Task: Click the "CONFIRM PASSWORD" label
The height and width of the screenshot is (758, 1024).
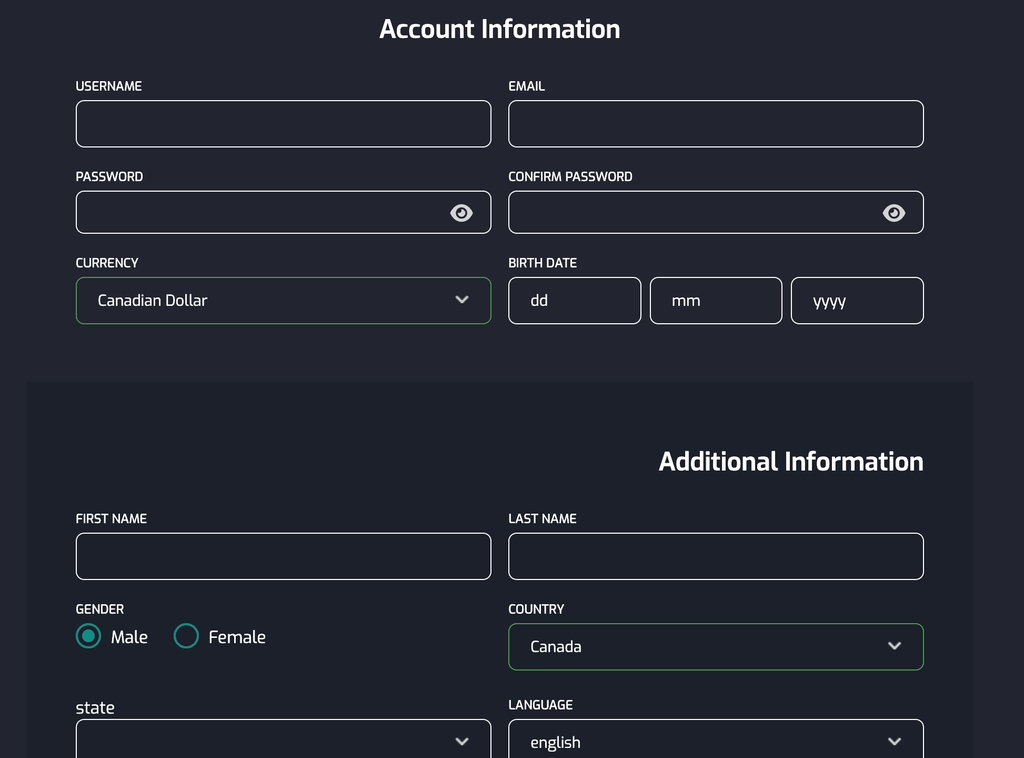Action: click(x=570, y=177)
